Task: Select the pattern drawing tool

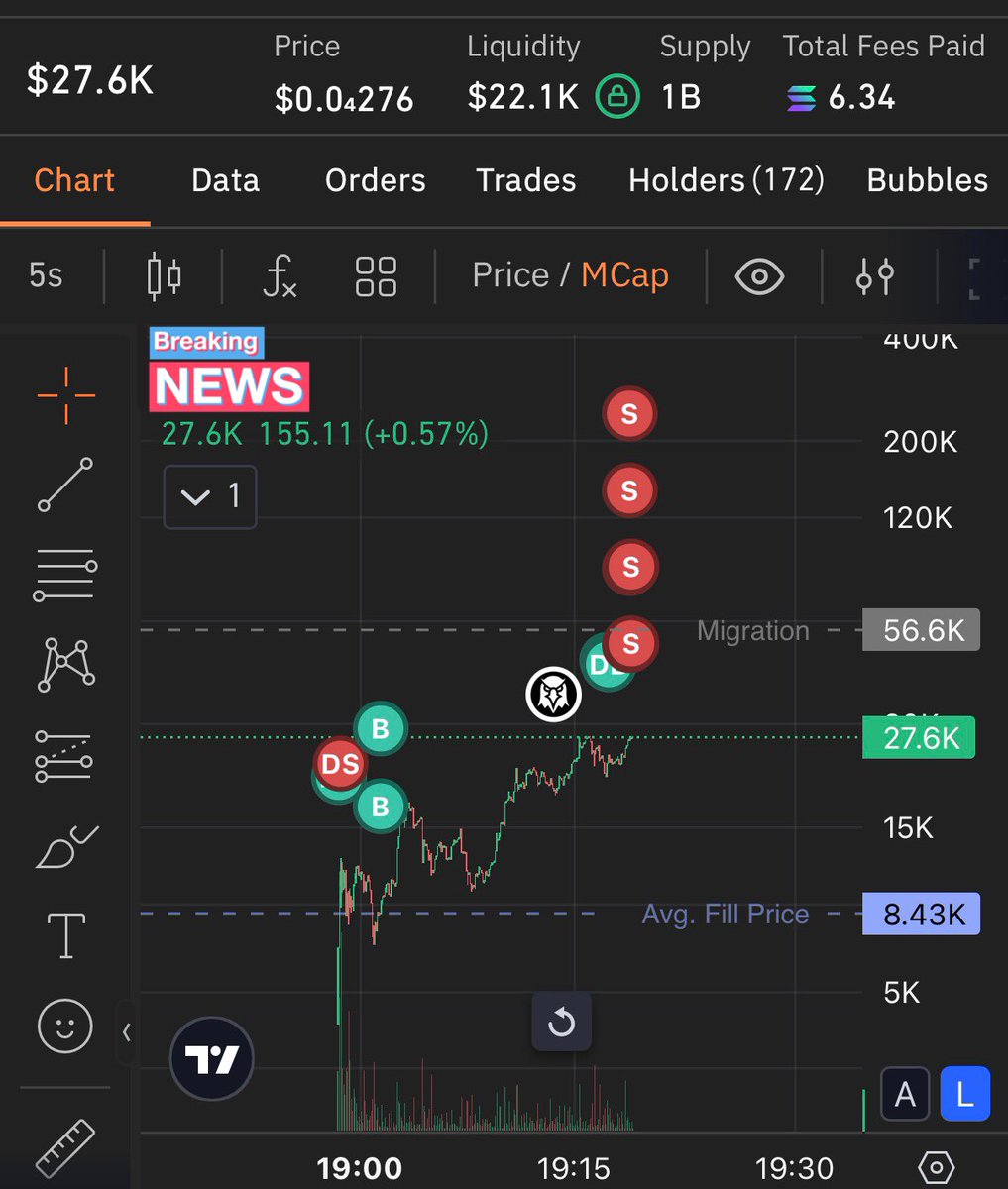Action: tap(66, 665)
